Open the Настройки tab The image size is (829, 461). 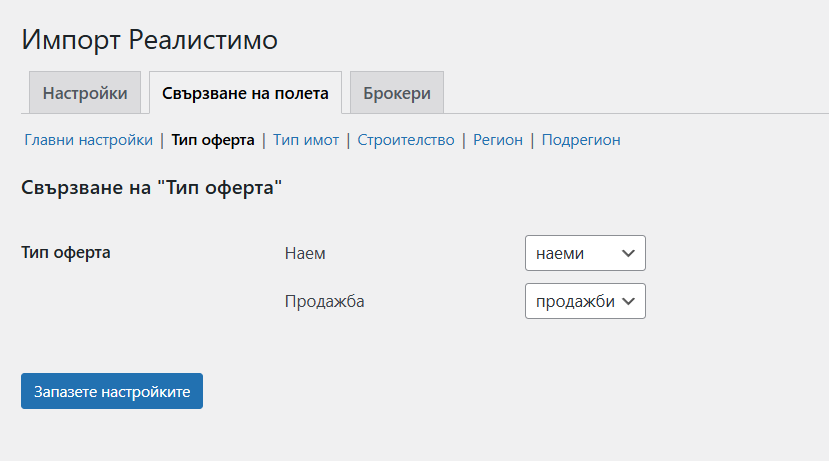pos(85,93)
